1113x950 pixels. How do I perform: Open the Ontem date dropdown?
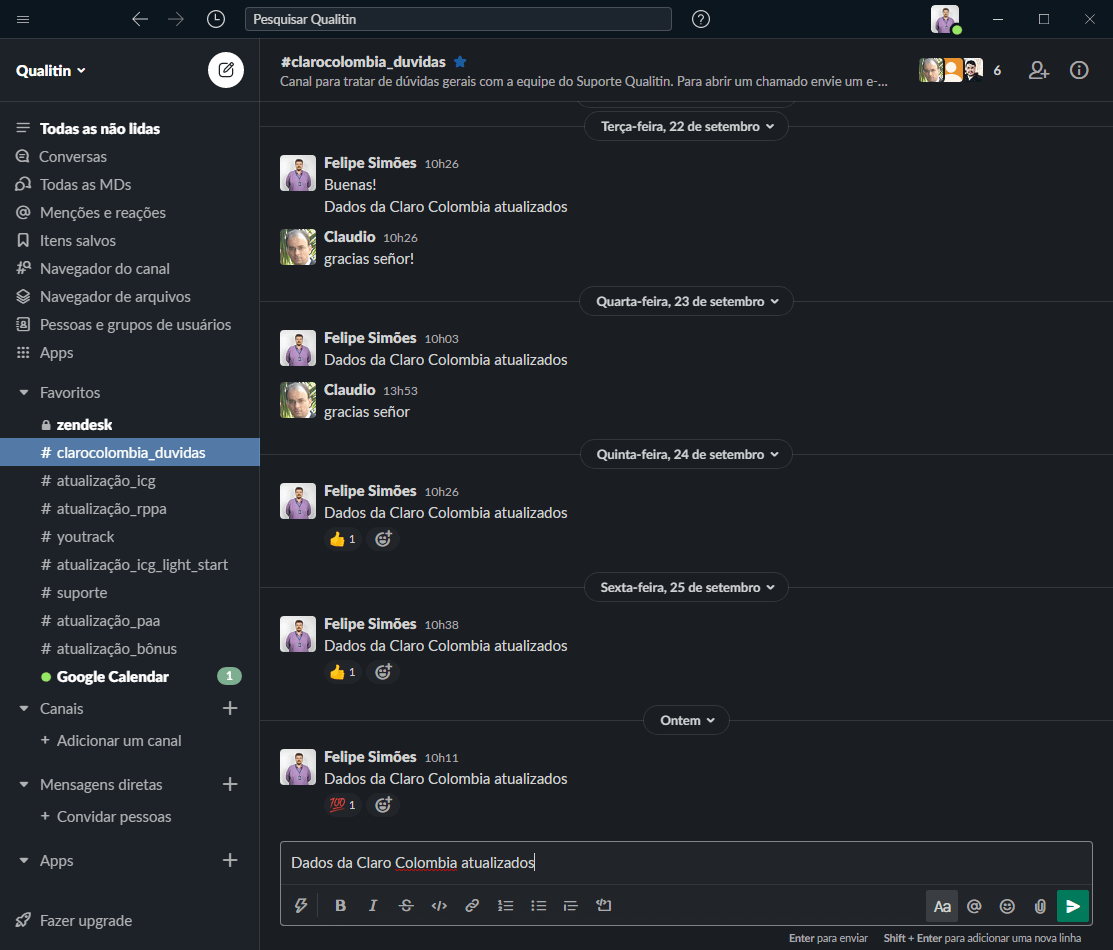click(x=686, y=720)
